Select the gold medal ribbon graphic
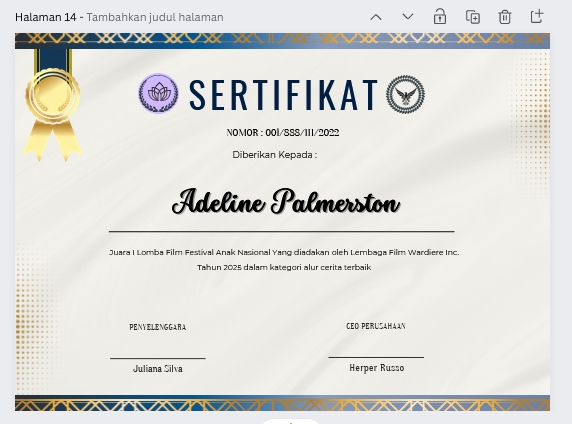The height and width of the screenshot is (424, 572). [x=53, y=106]
